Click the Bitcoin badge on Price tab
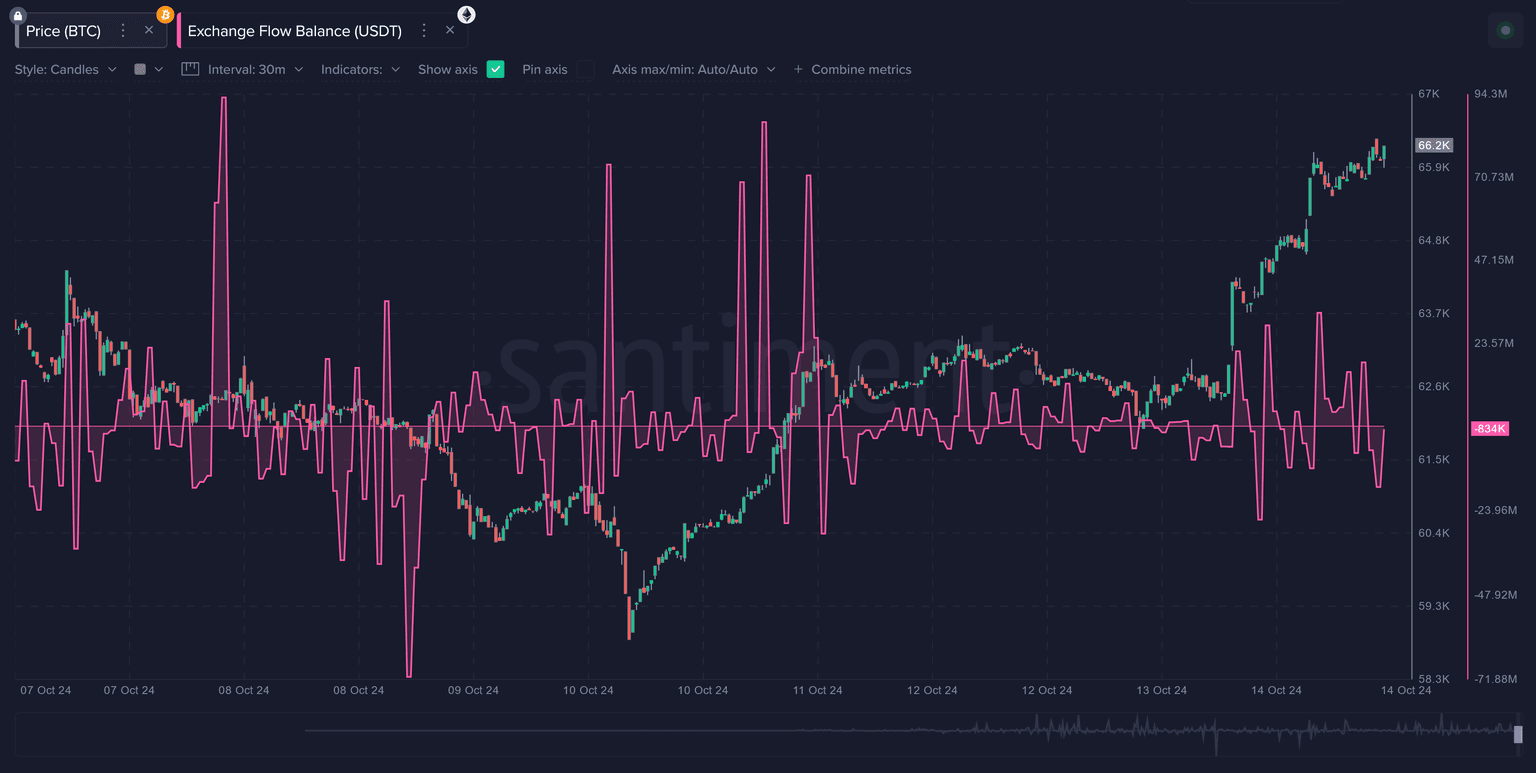The width and height of the screenshot is (1536, 773). coord(165,14)
